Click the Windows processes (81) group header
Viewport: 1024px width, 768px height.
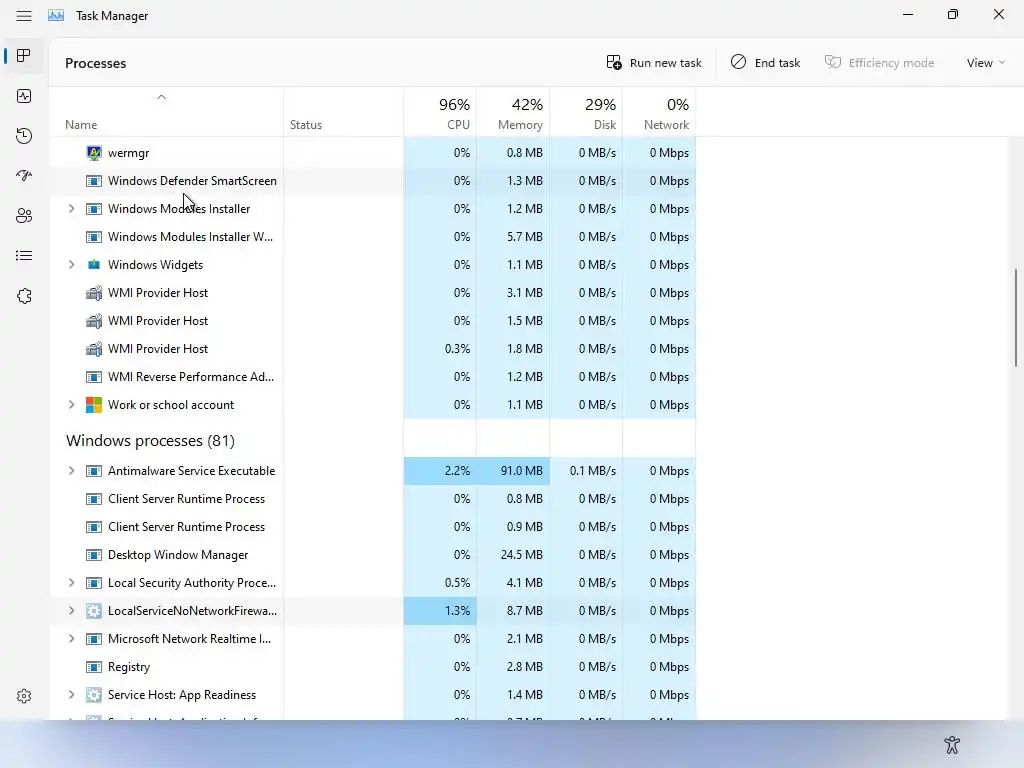pos(150,441)
